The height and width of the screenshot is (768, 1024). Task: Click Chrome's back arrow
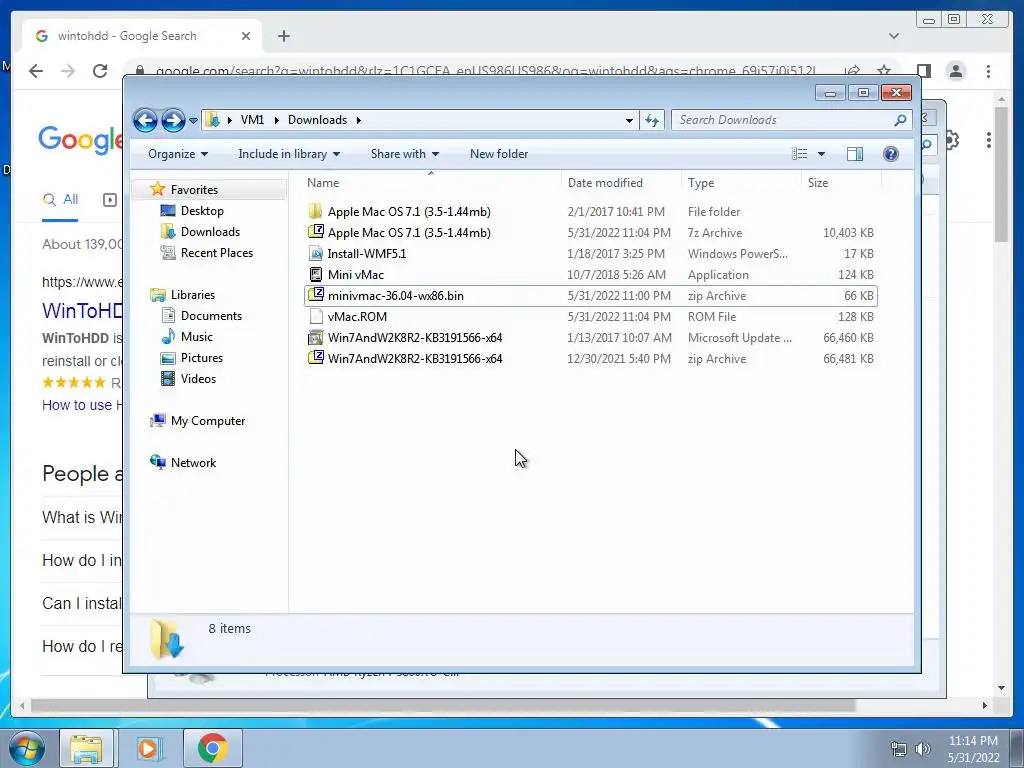(36, 71)
